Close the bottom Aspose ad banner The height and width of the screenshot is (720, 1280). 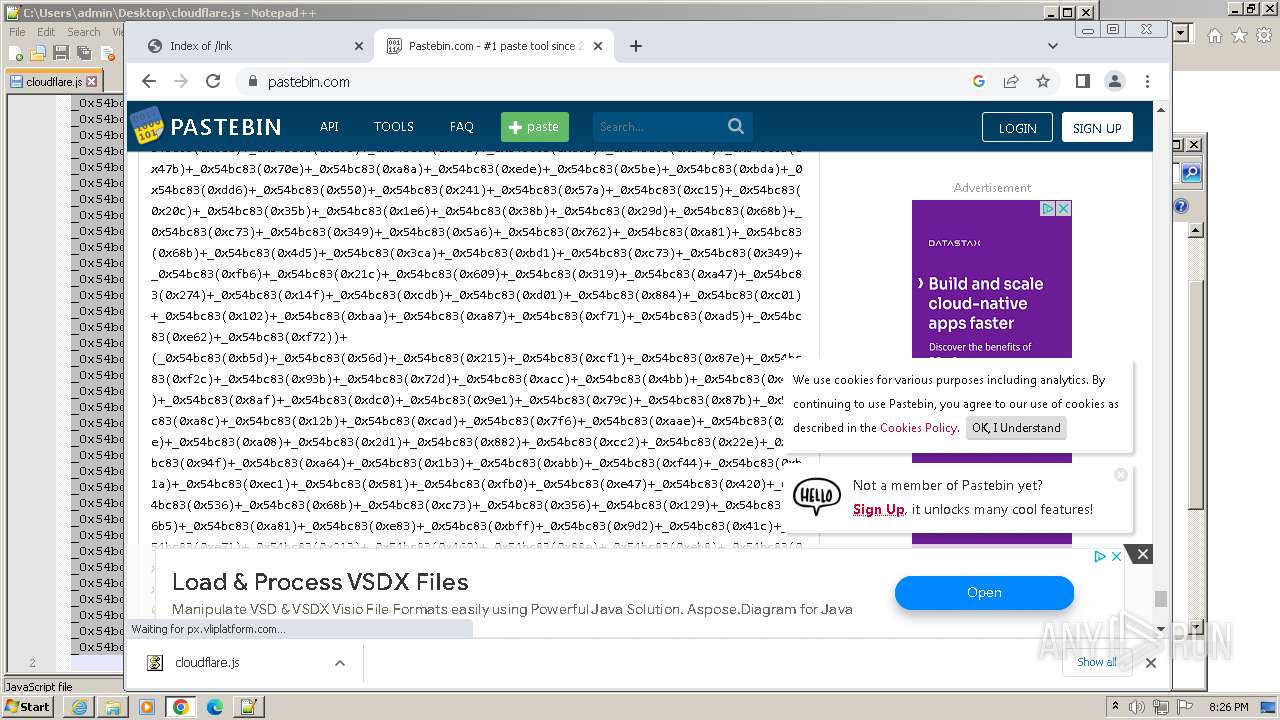1142,554
